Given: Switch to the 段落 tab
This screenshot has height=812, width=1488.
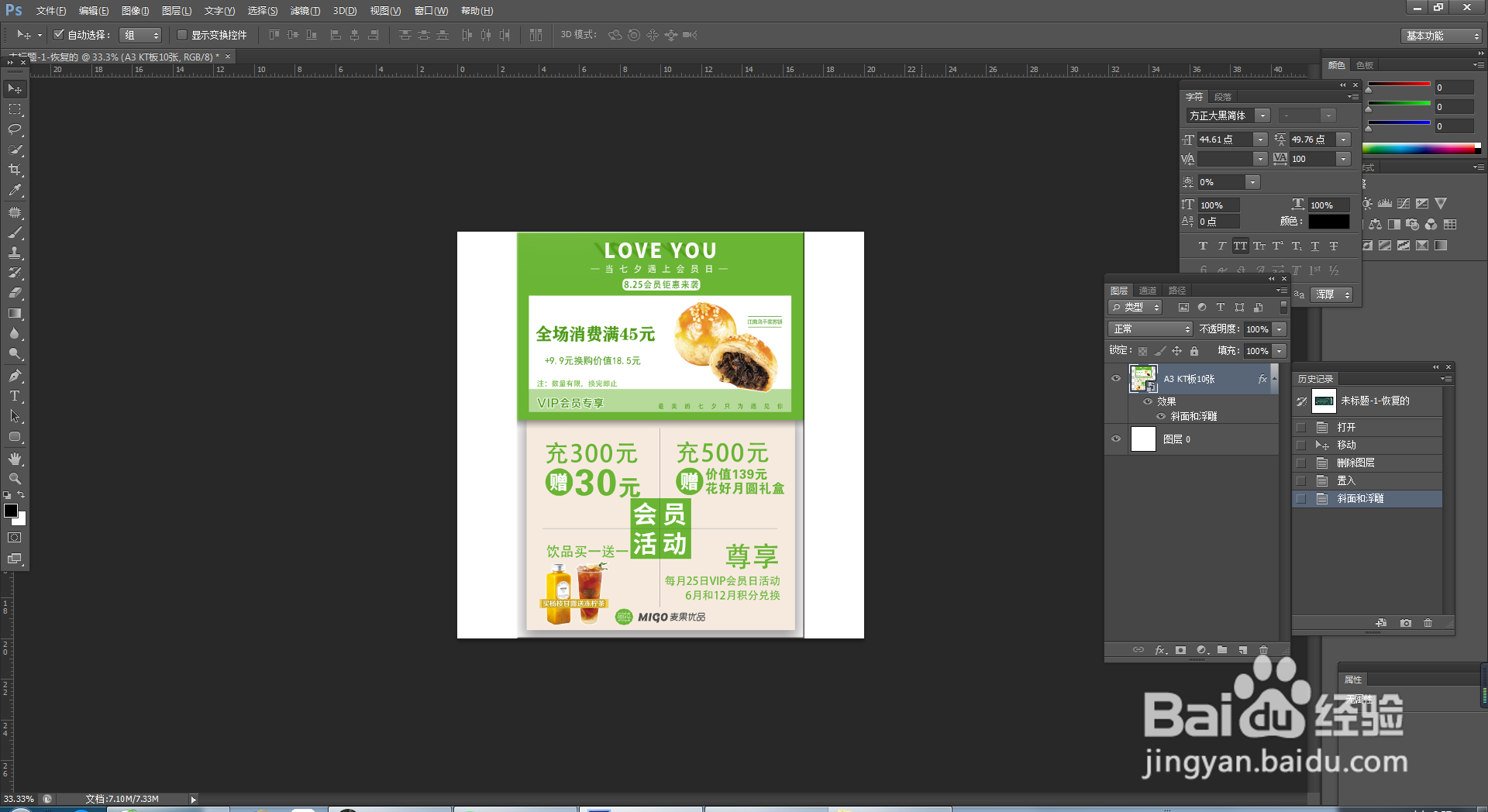Looking at the screenshot, I should (1223, 97).
